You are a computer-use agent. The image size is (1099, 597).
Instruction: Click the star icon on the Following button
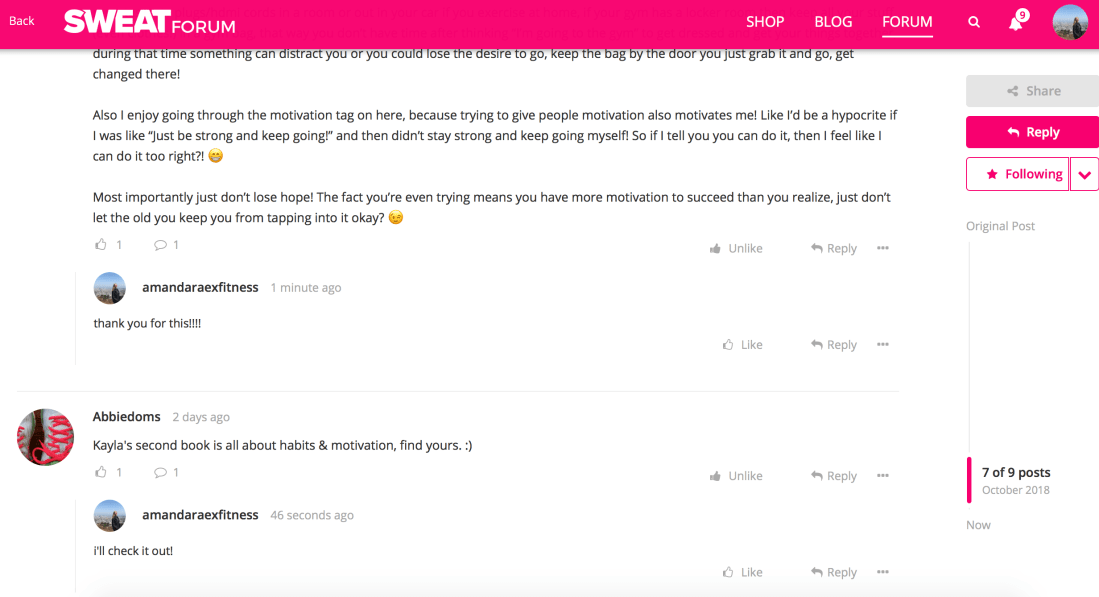click(x=994, y=173)
